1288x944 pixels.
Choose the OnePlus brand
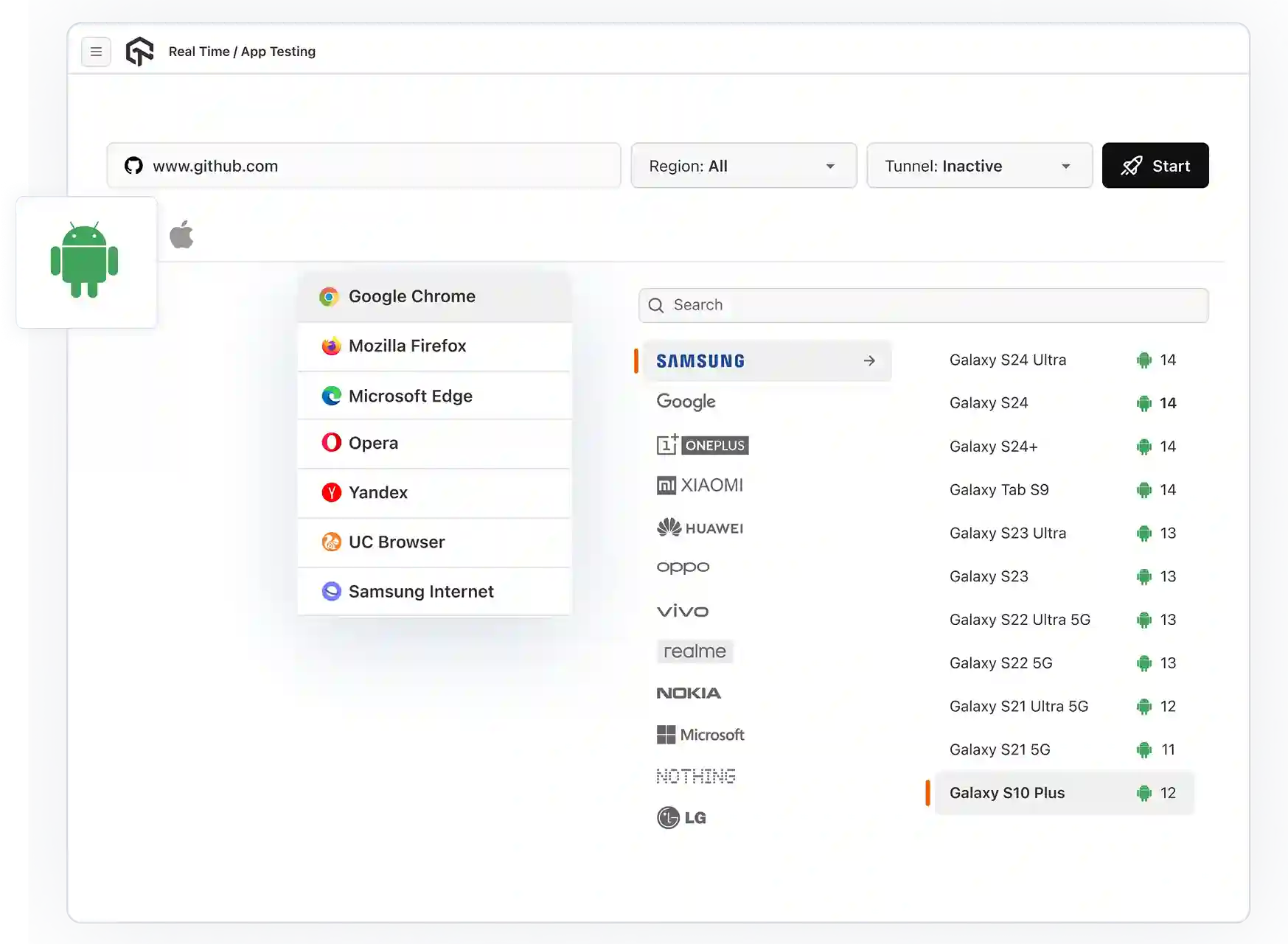point(701,445)
